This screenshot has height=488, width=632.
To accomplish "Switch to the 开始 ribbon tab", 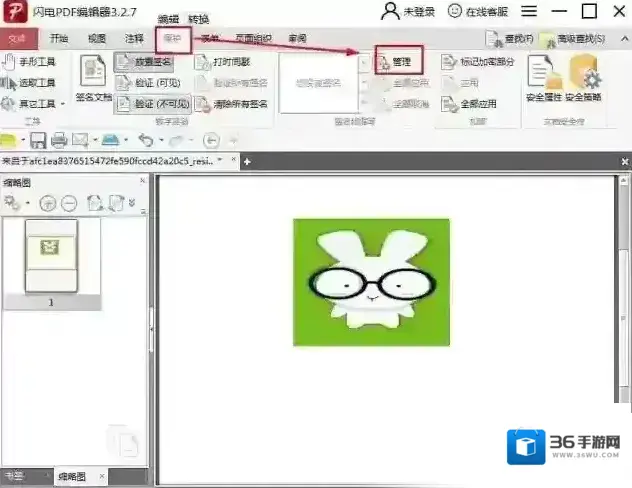I will pyautogui.click(x=59, y=38).
